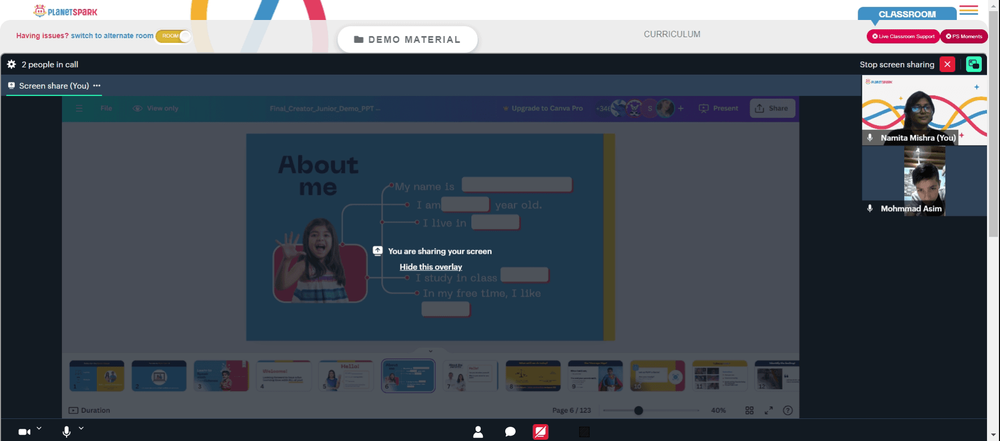Open the Screen share tab options ellipsis
Viewport: 1000px width, 441px height.
(97, 86)
